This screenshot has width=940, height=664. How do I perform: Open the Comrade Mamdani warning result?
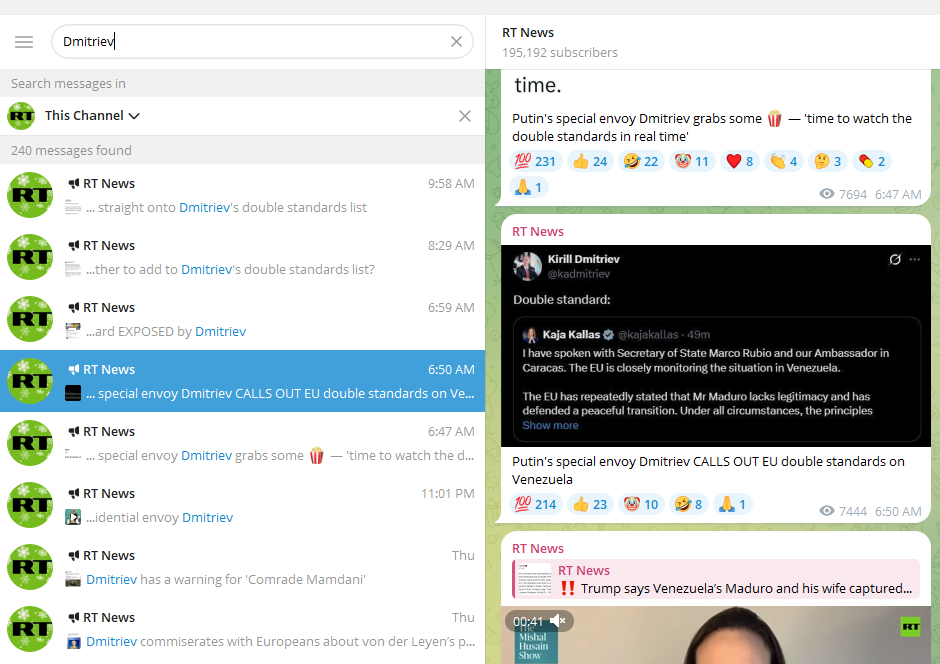[x=242, y=567]
